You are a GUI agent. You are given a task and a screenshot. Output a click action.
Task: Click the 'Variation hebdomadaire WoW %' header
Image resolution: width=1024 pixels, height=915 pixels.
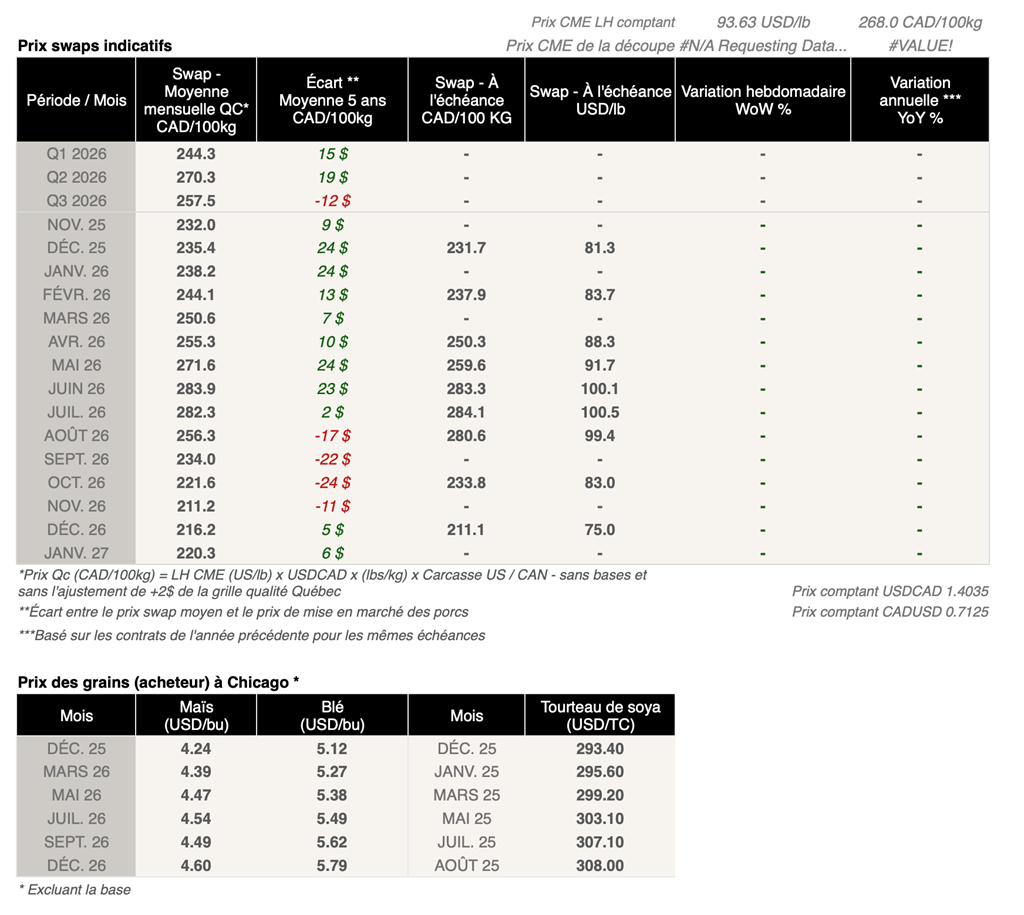pyautogui.click(x=763, y=100)
